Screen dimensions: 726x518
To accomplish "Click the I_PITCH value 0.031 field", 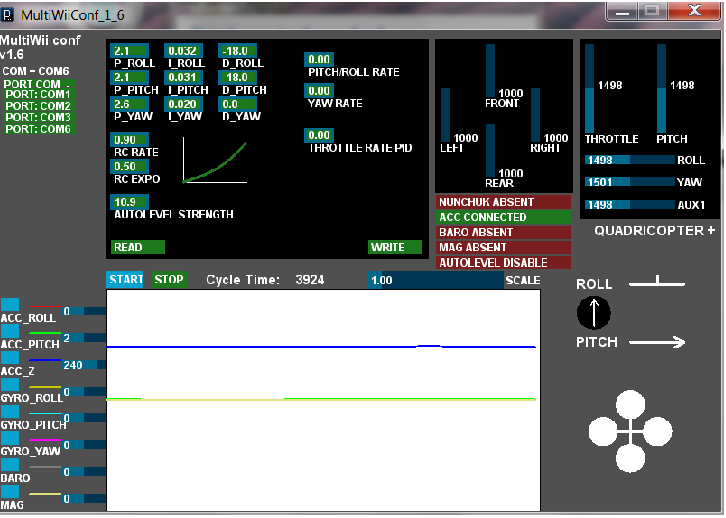I will point(183,77).
